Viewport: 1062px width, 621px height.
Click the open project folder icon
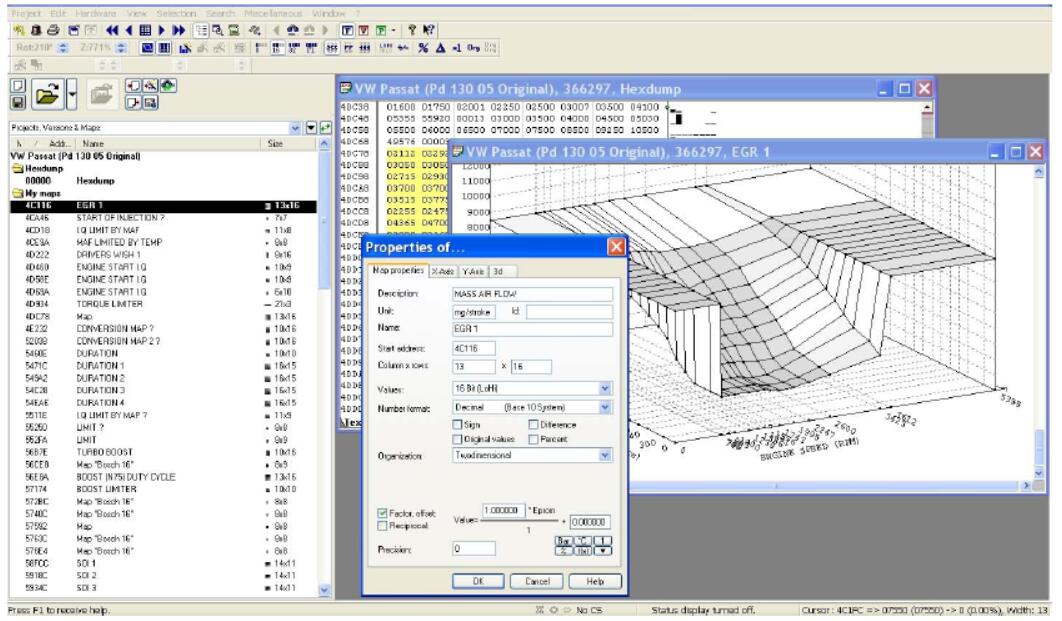(46, 95)
